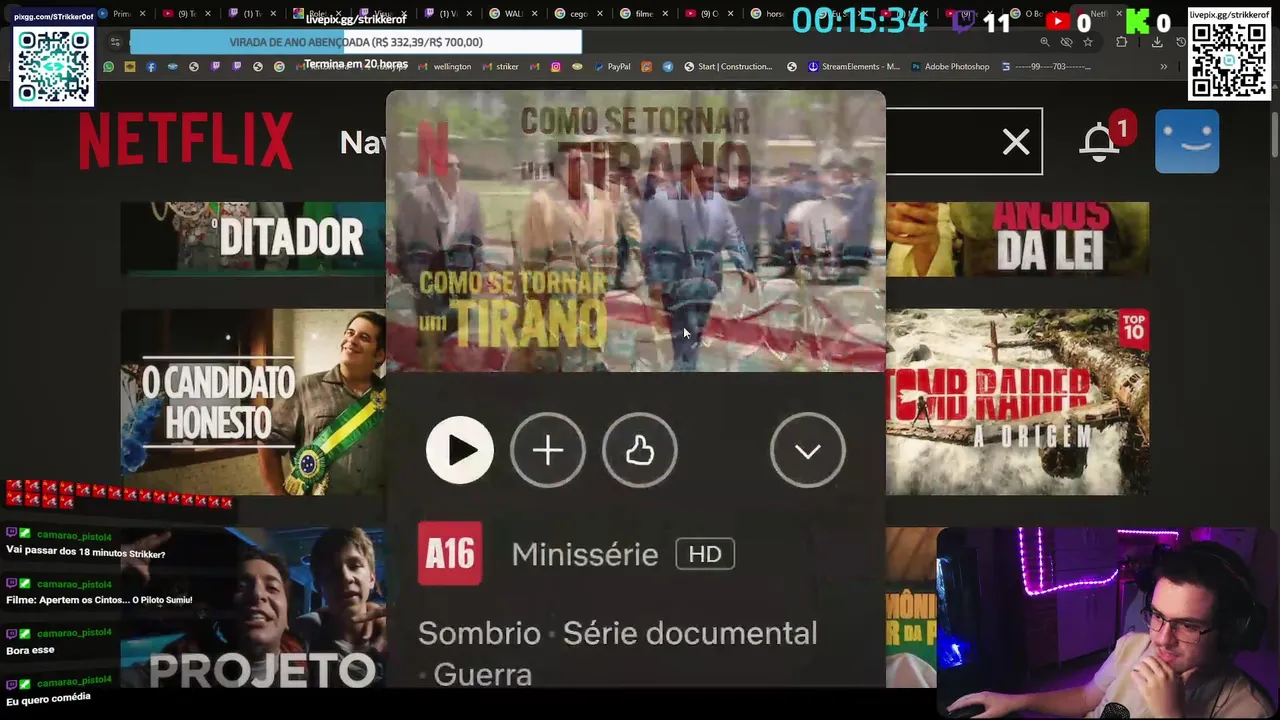Screen dimensions: 1280x720
Task: Open the browser history clock icon
Action: click(x=1181, y=42)
